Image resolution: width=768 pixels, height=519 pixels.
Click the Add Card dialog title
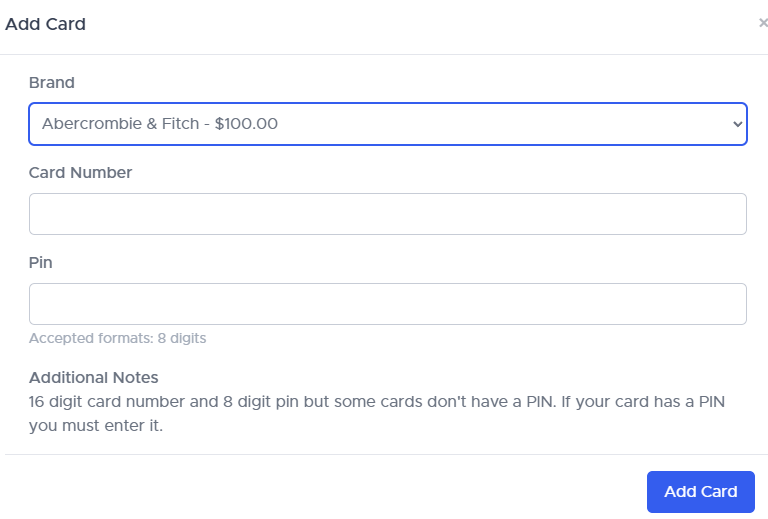click(x=46, y=24)
